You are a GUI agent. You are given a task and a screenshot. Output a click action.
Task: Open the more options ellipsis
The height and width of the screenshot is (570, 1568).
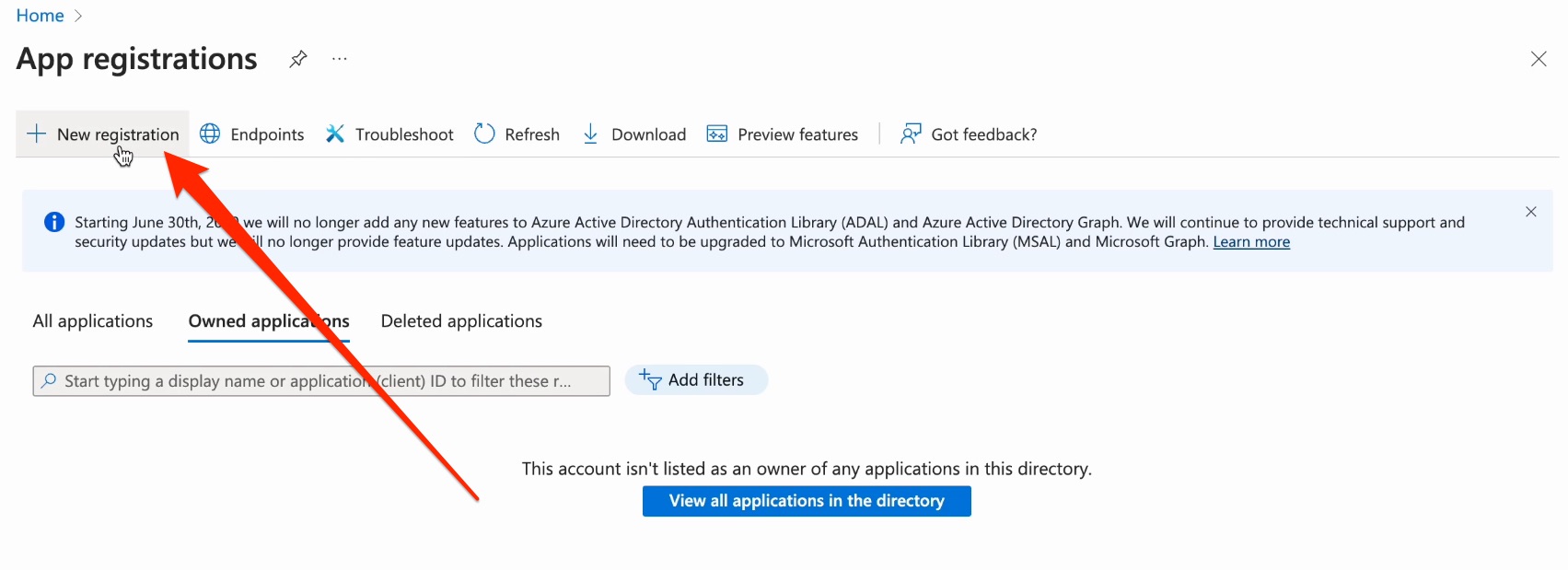pos(340,59)
